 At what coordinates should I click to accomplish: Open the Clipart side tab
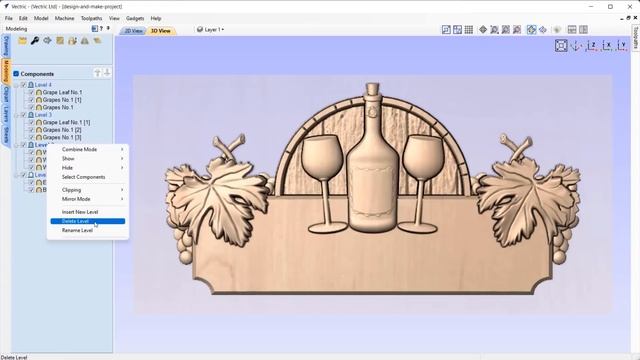[x=6, y=95]
